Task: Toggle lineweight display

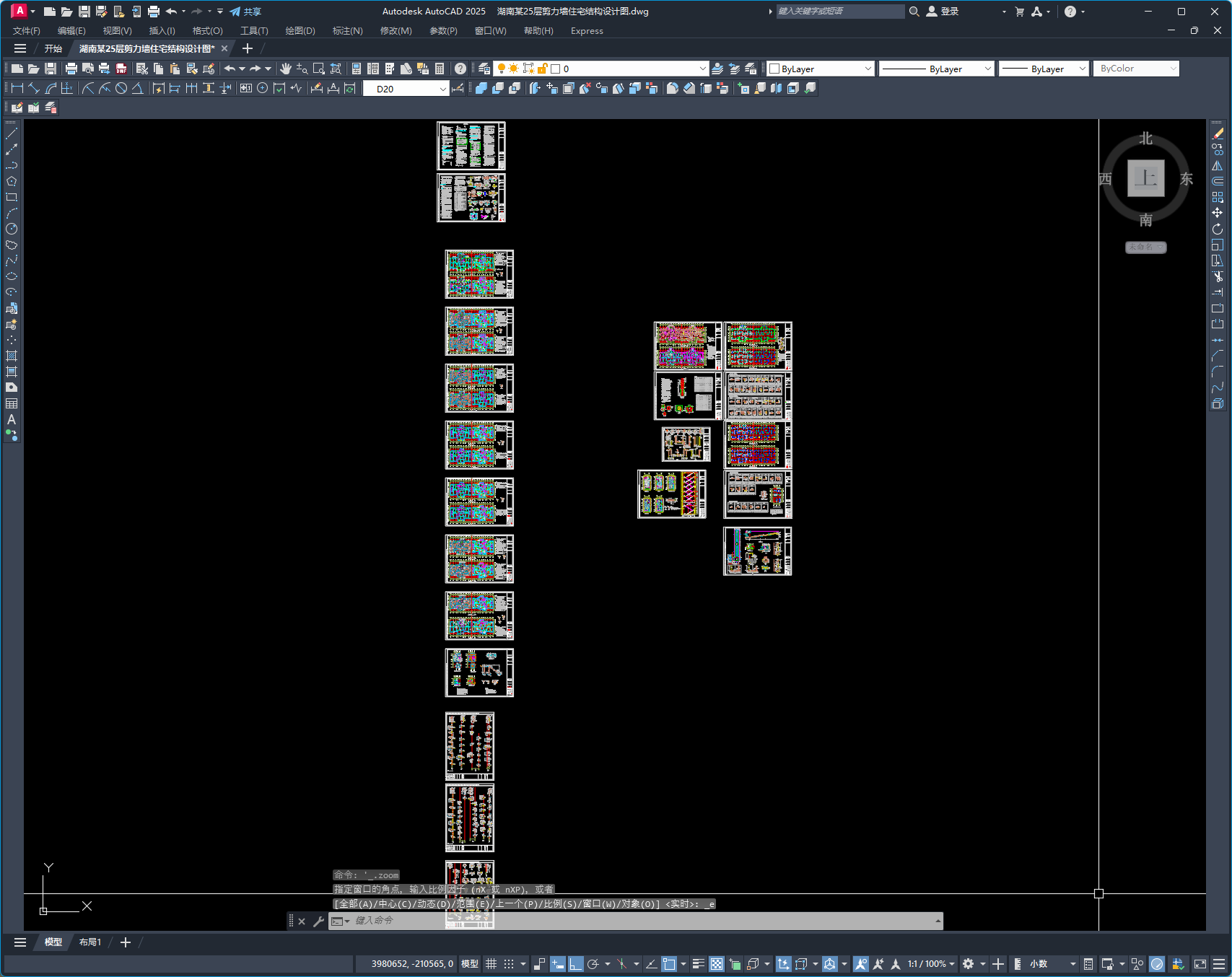Action: [x=699, y=964]
